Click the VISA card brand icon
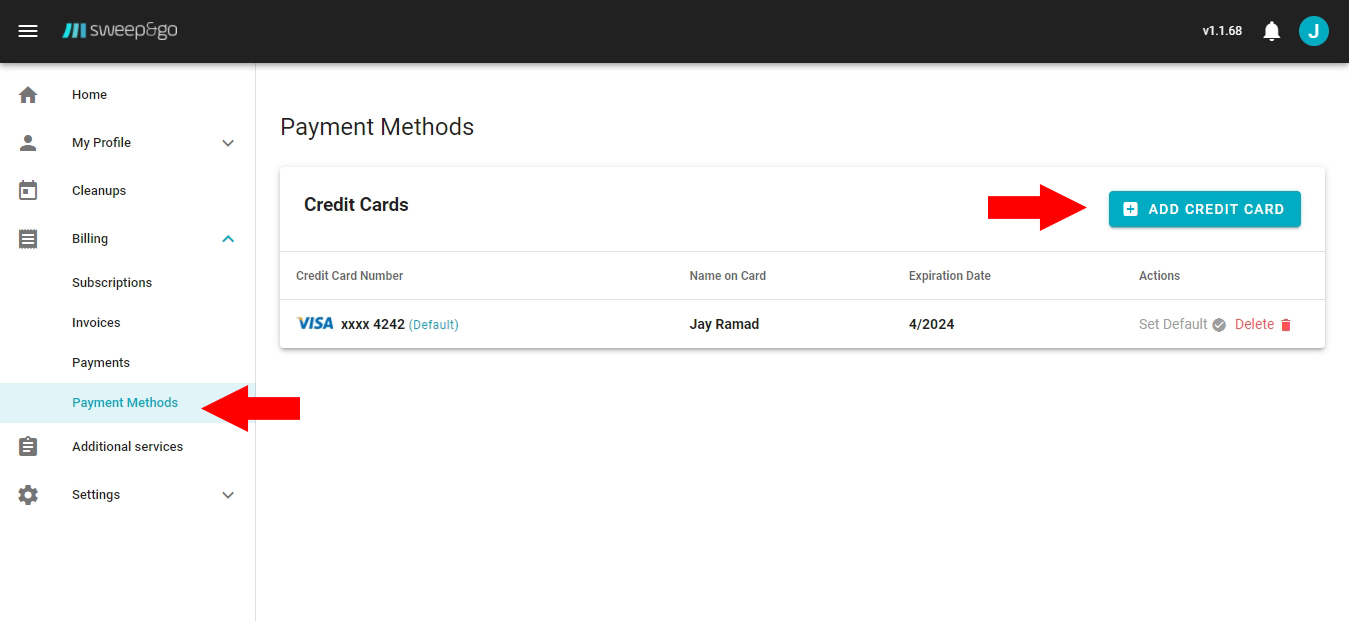Image resolution: width=1349 pixels, height=621 pixels. (315, 323)
